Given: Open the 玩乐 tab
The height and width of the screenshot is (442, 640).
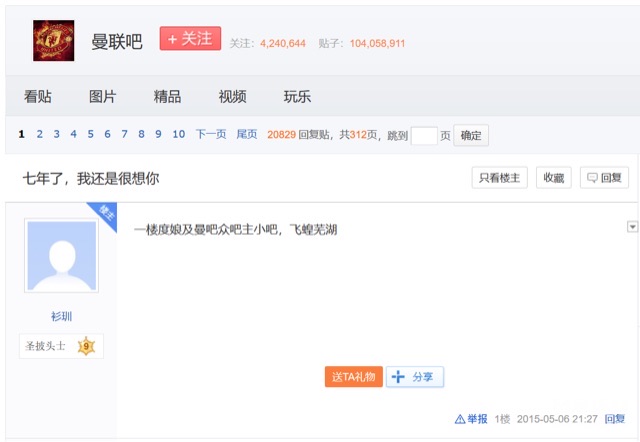Looking at the screenshot, I should coord(297,97).
